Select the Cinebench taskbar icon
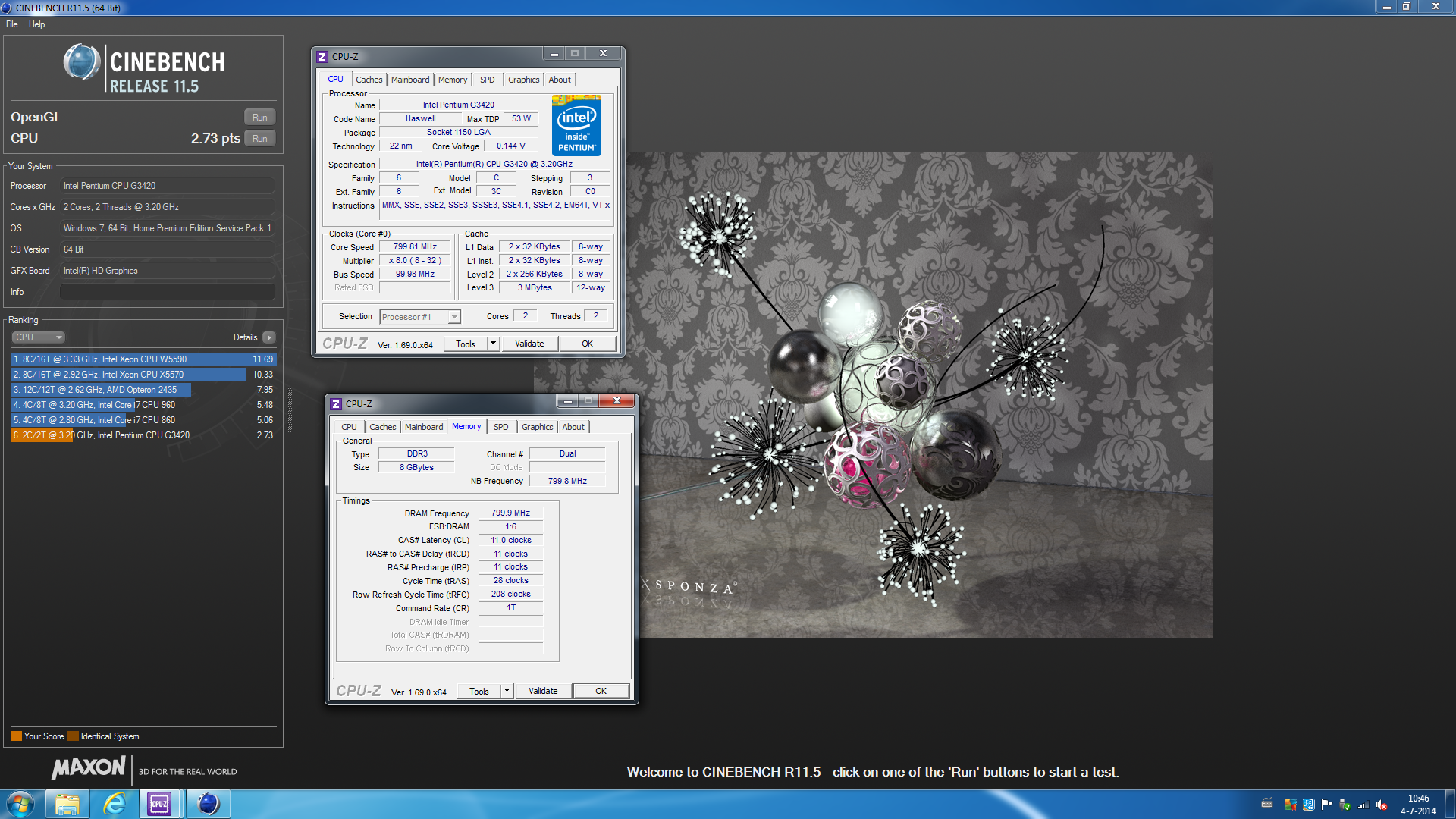Image resolution: width=1456 pixels, height=819 pixels. [208, 804]
